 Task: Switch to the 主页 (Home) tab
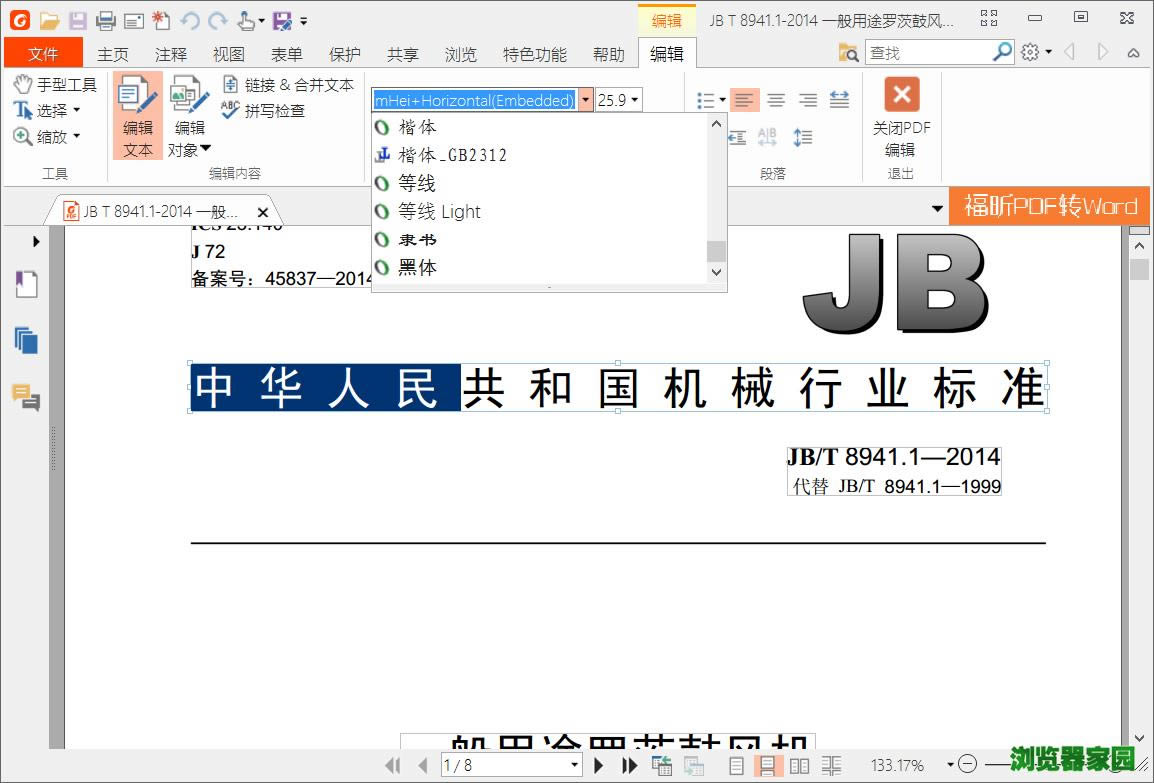pyautogui.click(x=113, y=54)
